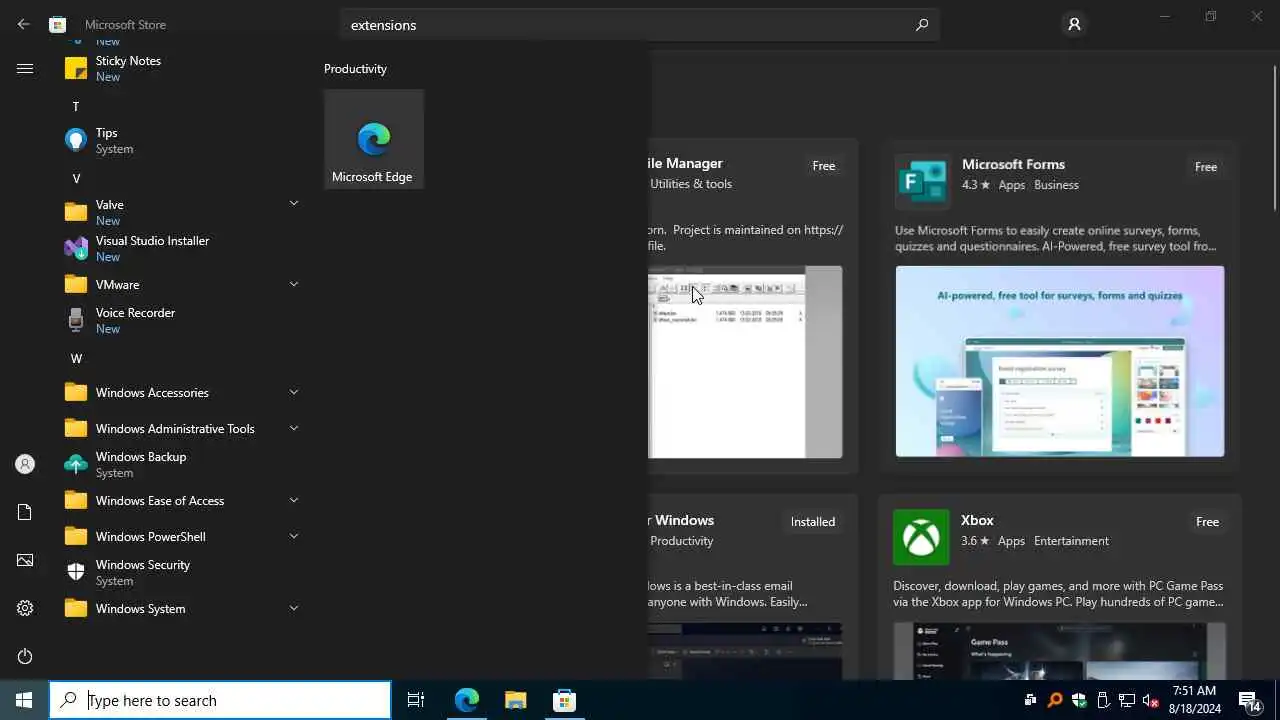Viewport: 1280px width, 720px height.
Task: Click the Installed button on the Windows app card
Action: 813,522
